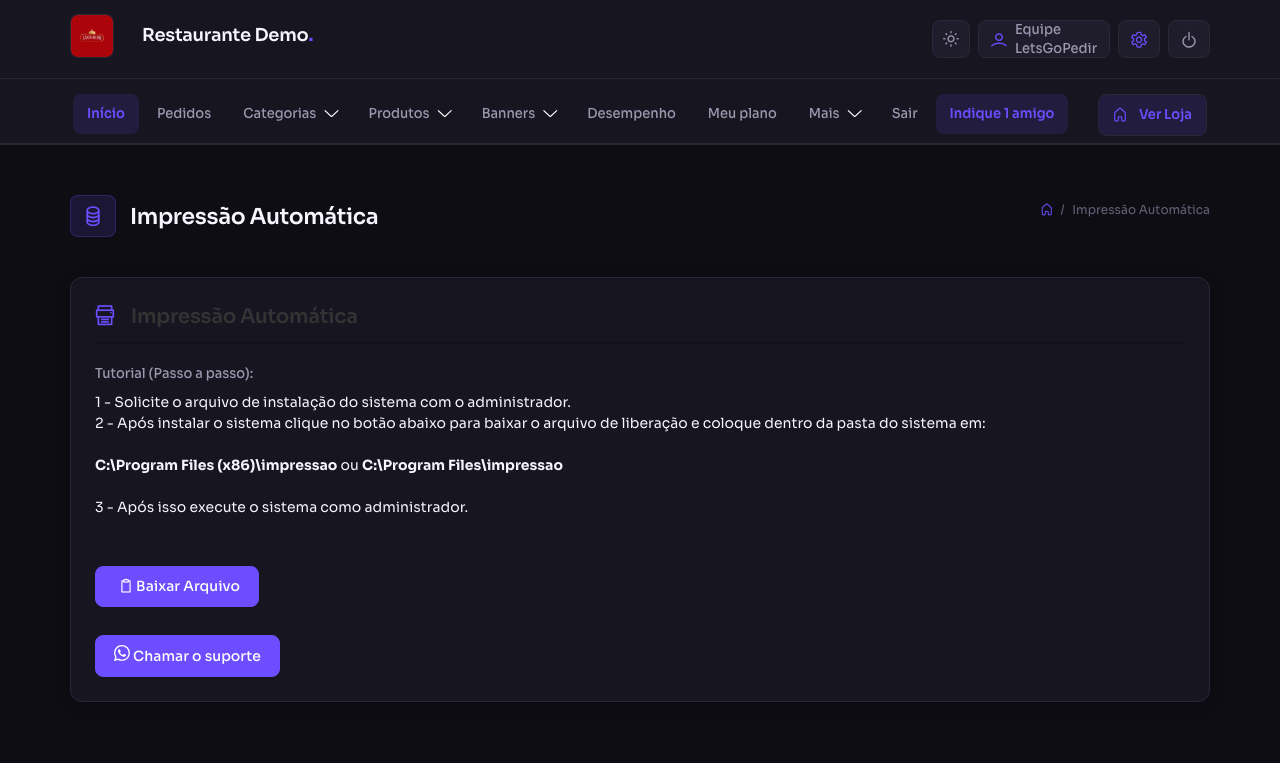Expand the Mais dropdown menu

835,114
